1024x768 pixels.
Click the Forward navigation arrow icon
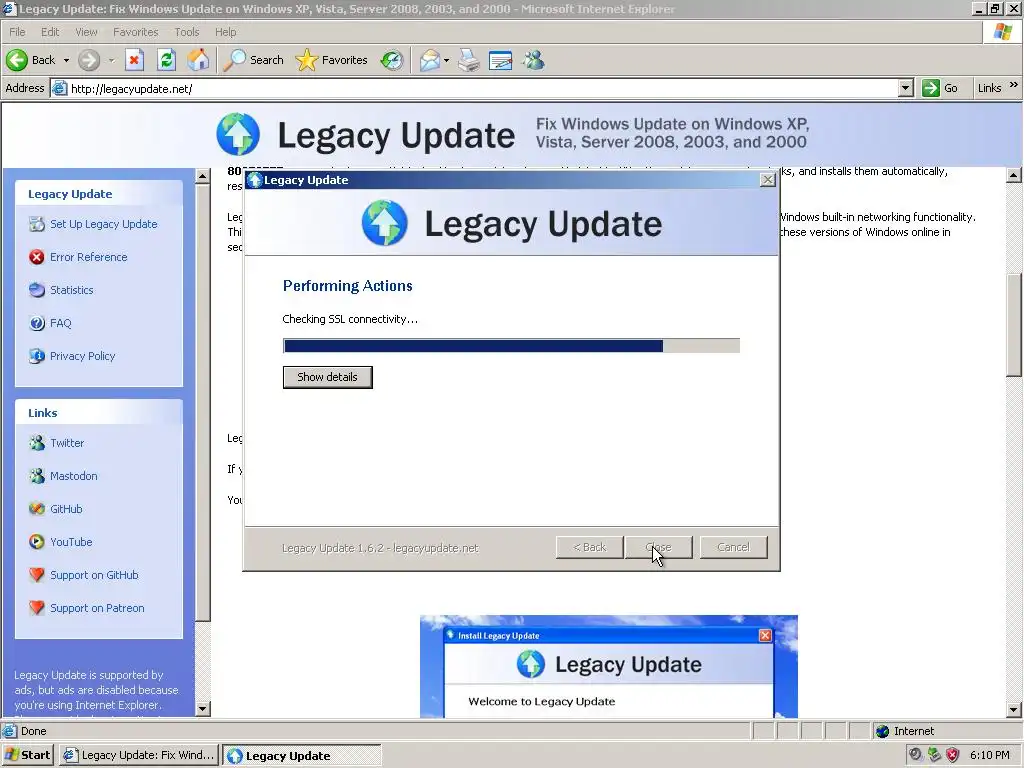point(89,60)
